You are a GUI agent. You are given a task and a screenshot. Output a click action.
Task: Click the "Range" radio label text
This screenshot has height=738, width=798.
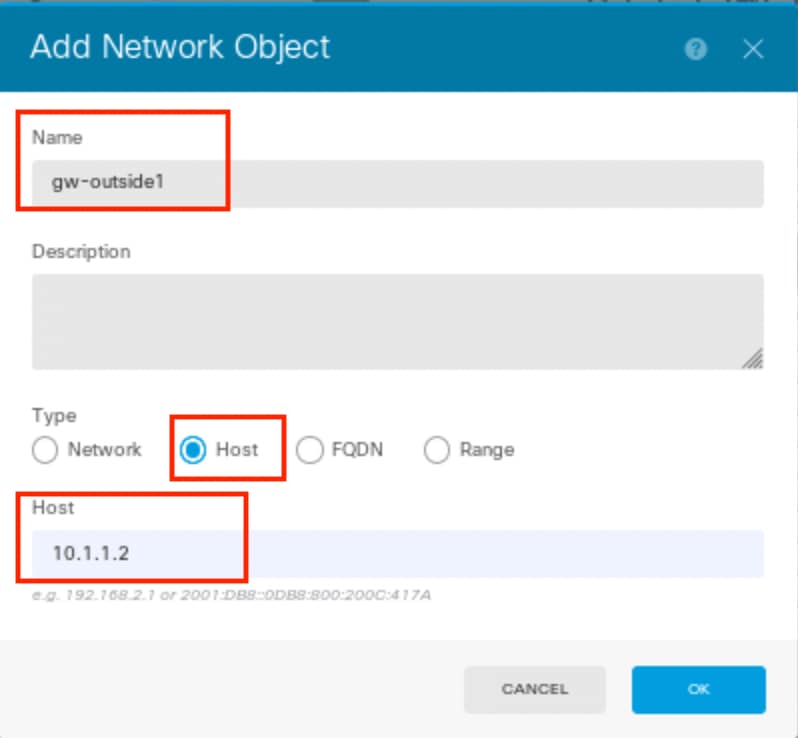point(487,450)
